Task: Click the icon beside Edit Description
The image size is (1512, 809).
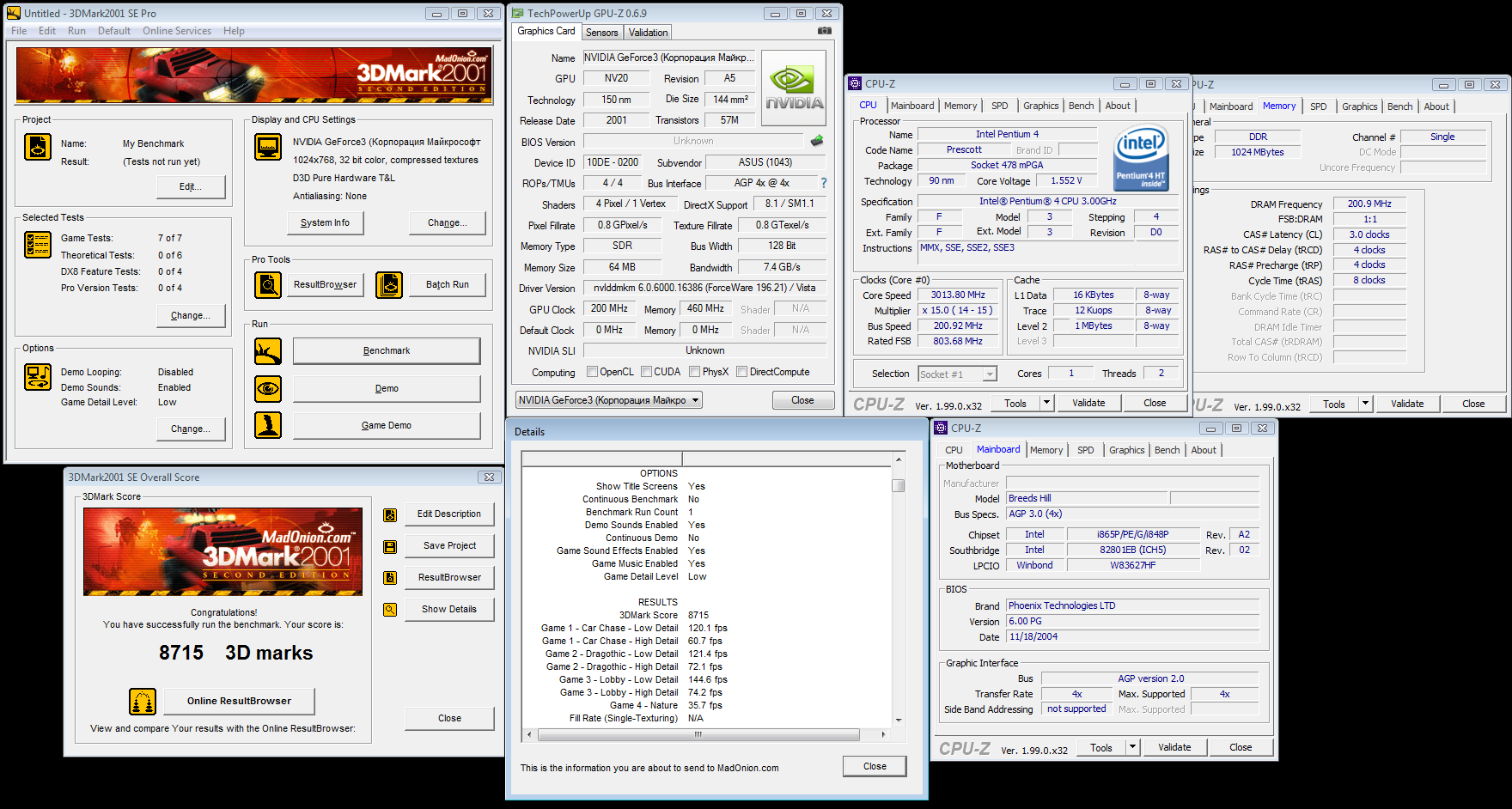Action: pyautogui.click(x=390, y=514)
